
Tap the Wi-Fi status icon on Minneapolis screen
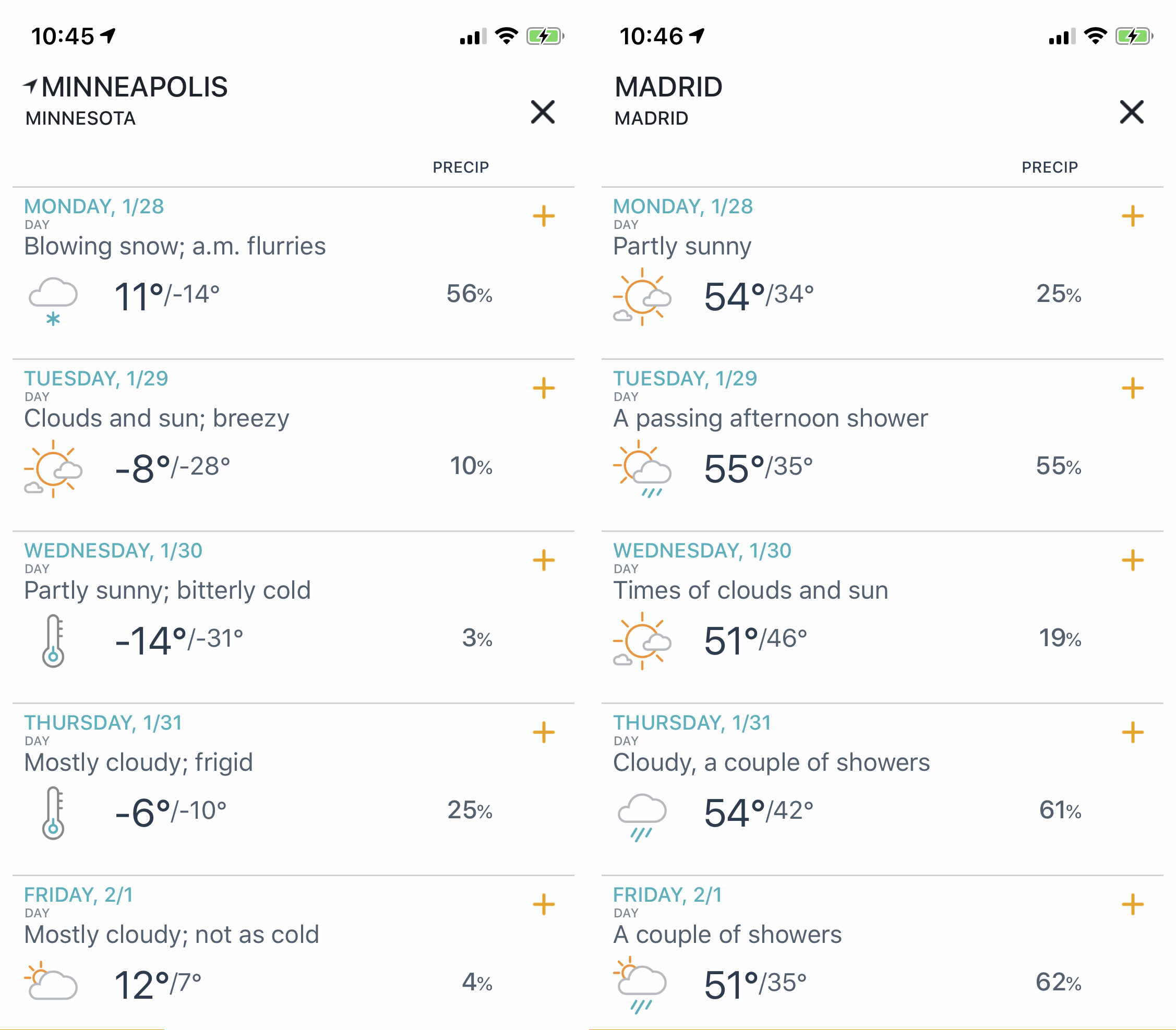506,35
